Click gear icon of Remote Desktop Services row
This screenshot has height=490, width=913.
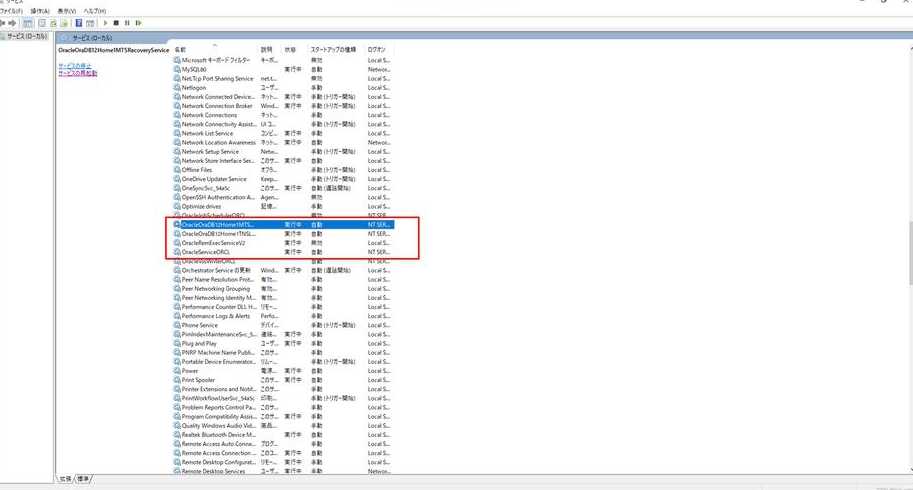click(177, 471)
